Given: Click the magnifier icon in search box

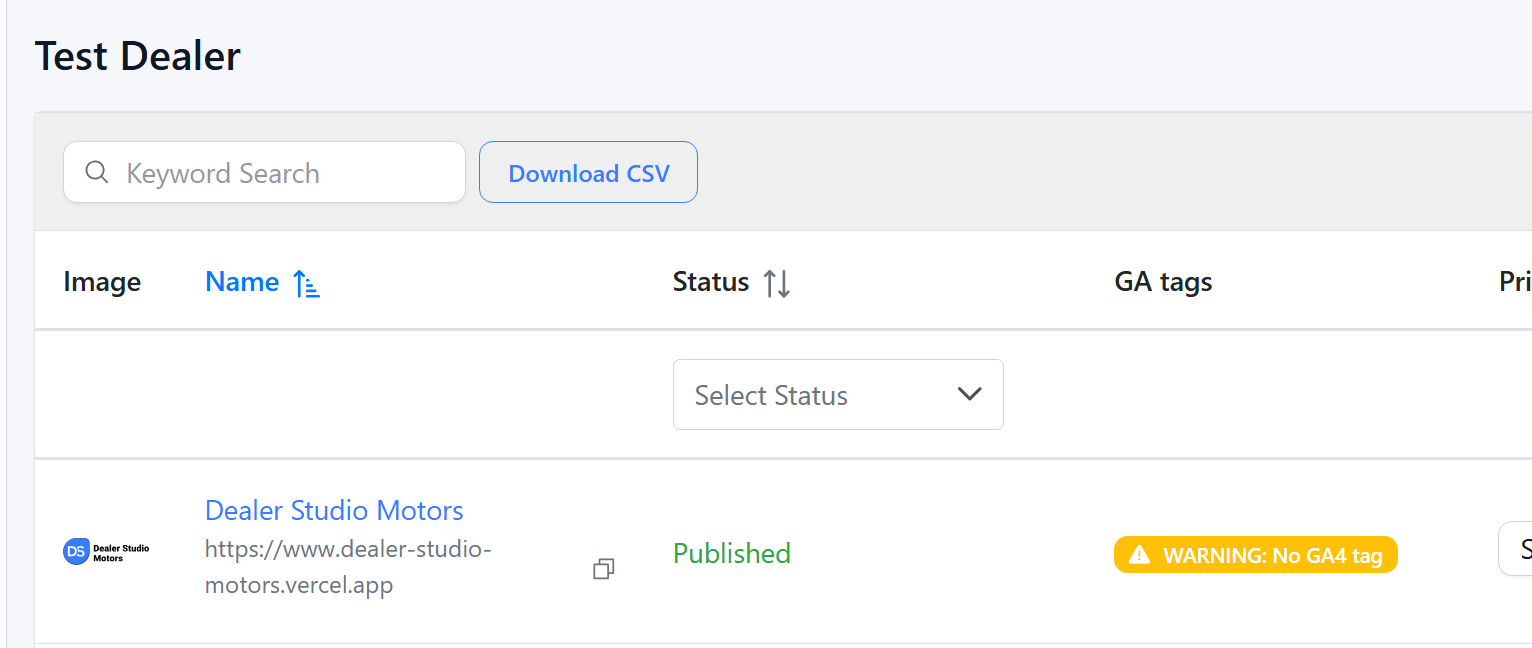Looking at the screenshot, I should click(x=97, y=173).
